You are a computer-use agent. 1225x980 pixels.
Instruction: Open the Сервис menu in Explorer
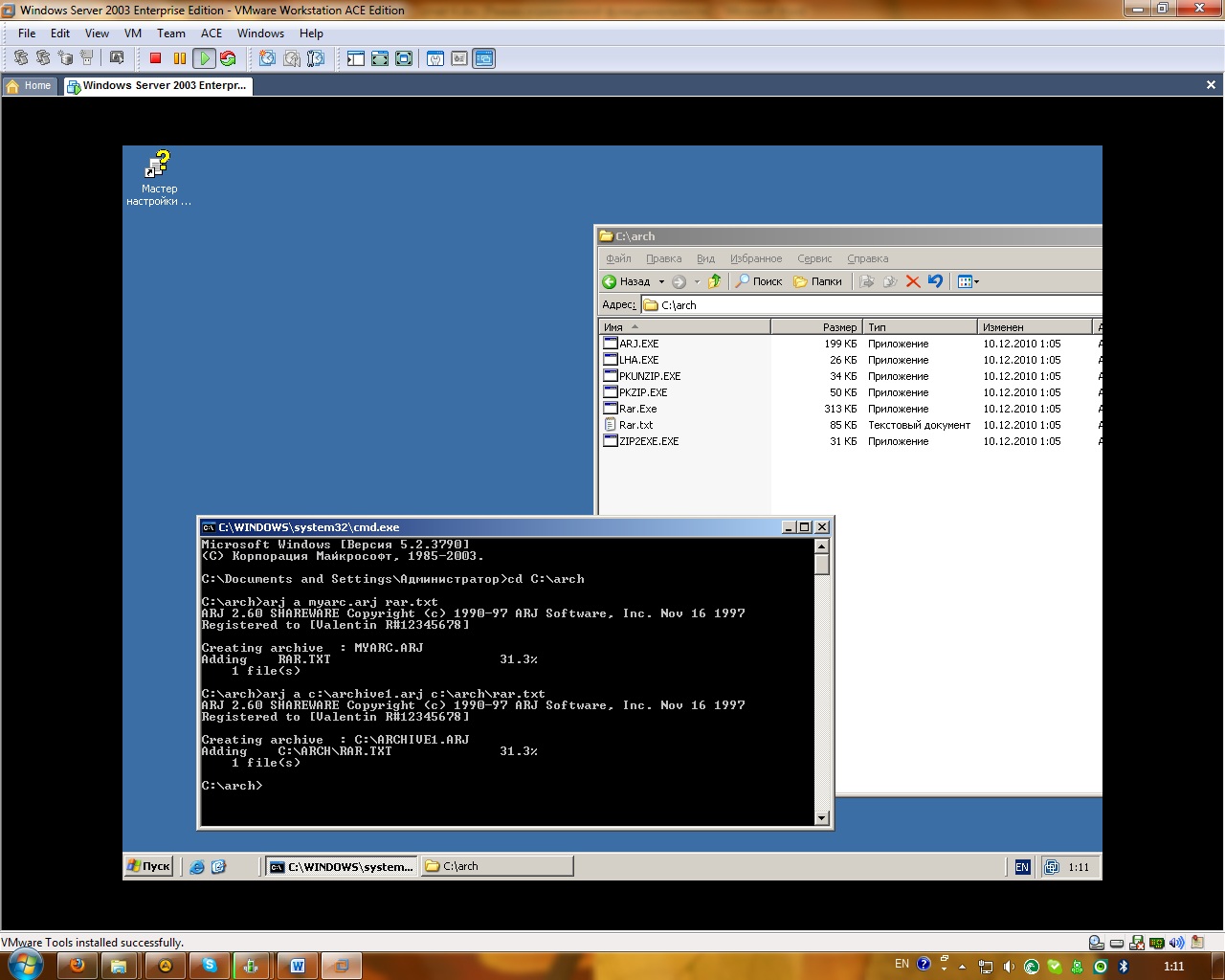click(814, 258)
